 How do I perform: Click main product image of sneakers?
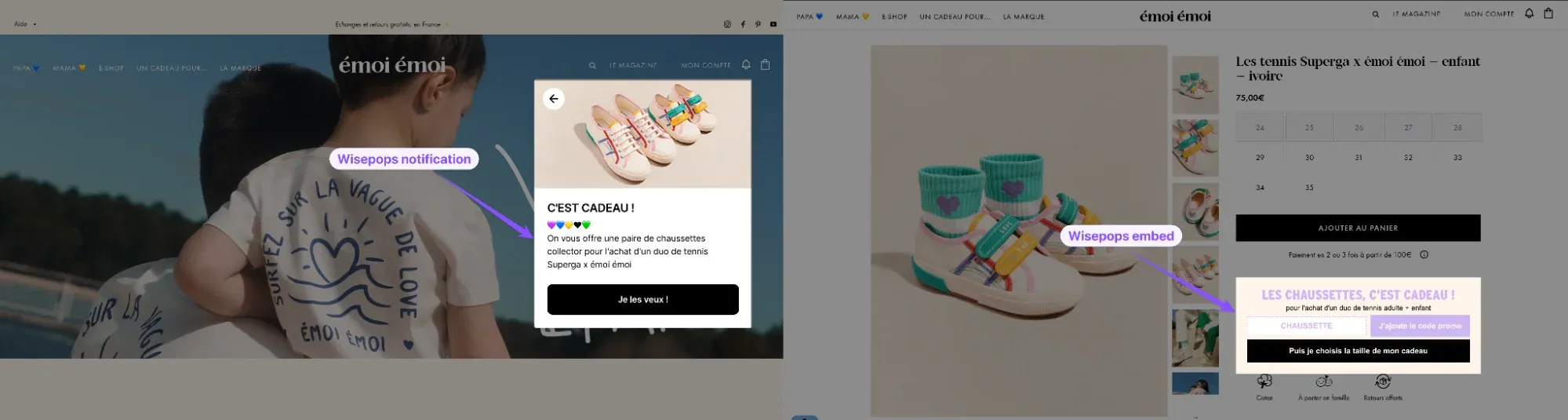click(1019, 231)
